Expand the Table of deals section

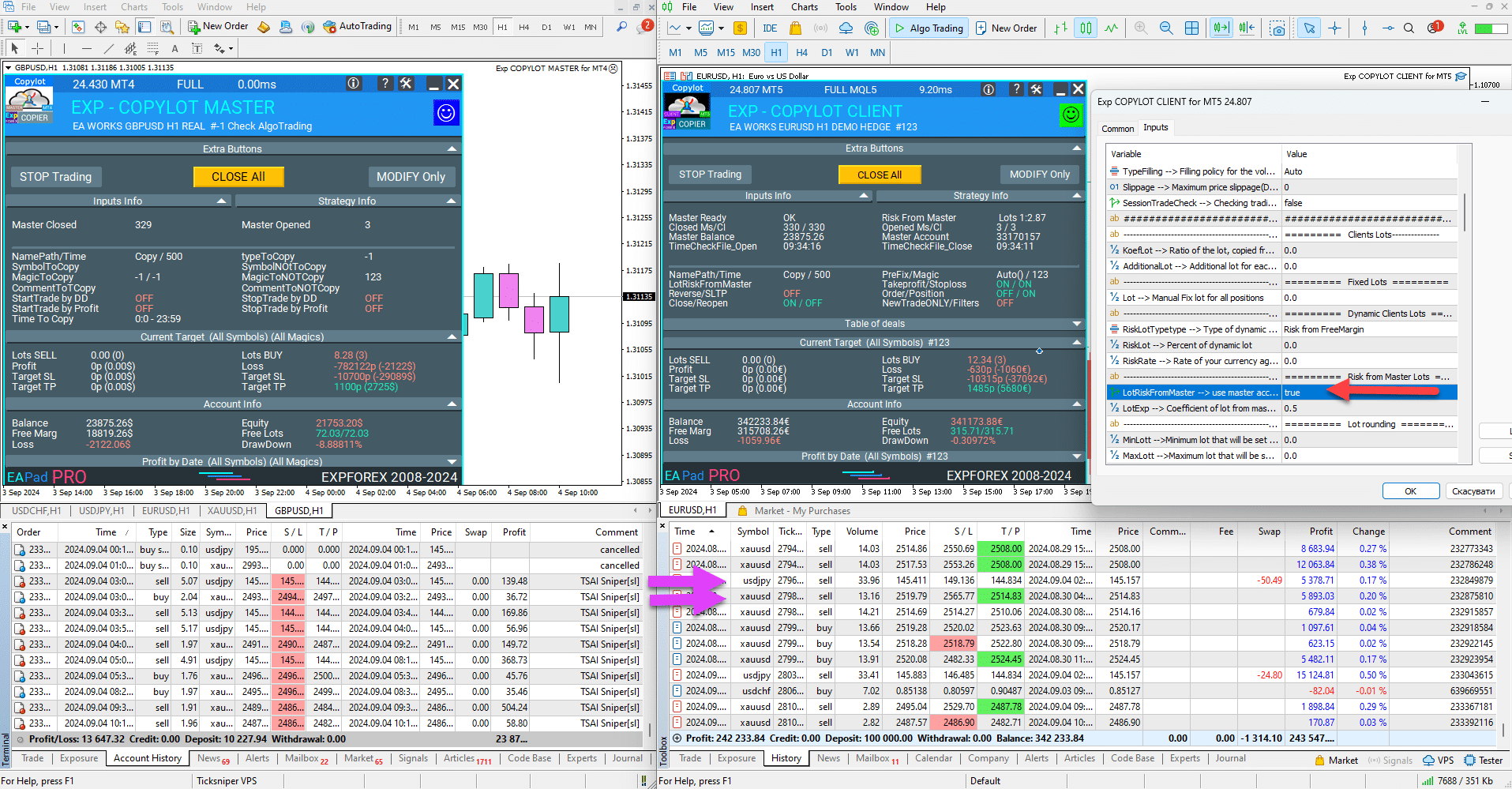(1077, 324)
